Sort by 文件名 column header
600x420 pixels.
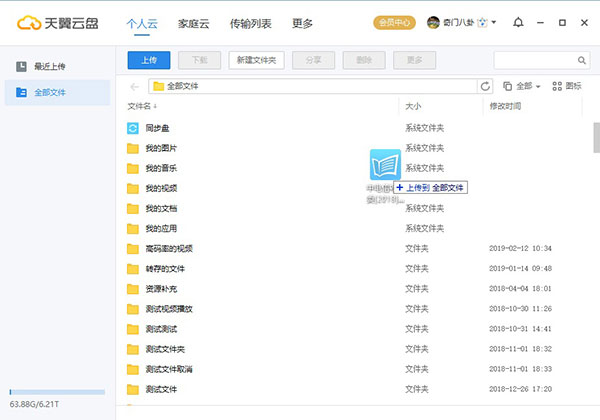point(142,105)
